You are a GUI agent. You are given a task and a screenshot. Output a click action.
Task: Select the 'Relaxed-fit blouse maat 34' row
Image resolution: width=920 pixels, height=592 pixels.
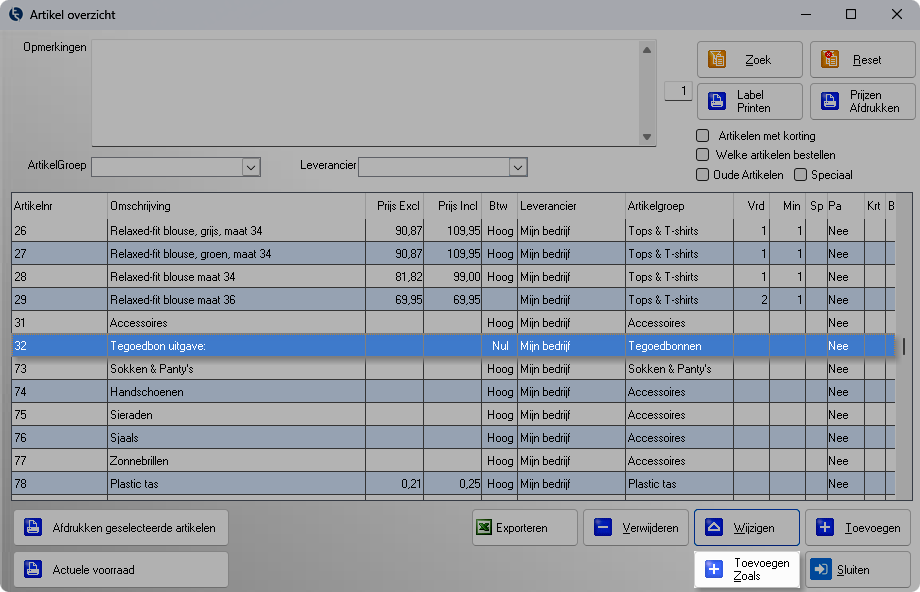[453, 276]
